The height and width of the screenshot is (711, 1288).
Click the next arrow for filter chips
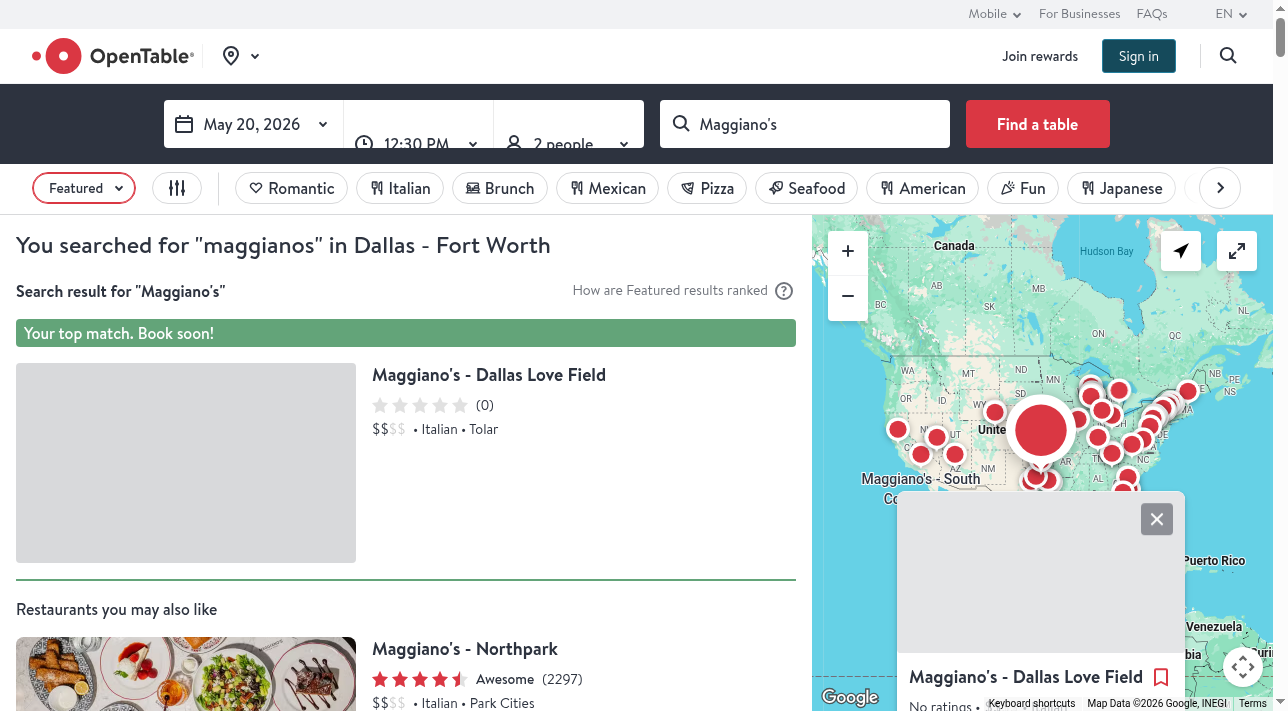[x=1220, y=188]
